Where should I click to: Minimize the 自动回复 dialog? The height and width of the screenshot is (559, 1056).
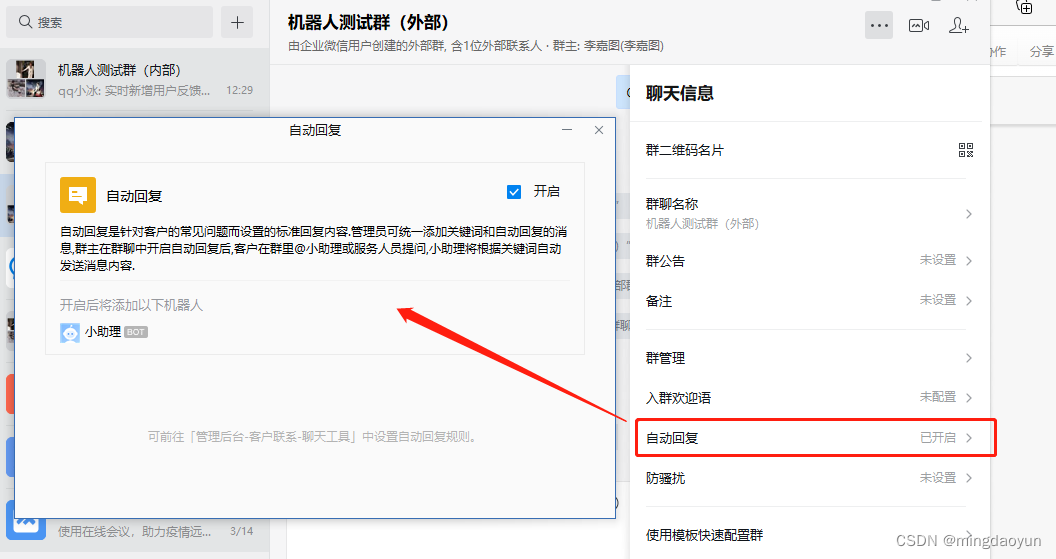pos(567,130)
